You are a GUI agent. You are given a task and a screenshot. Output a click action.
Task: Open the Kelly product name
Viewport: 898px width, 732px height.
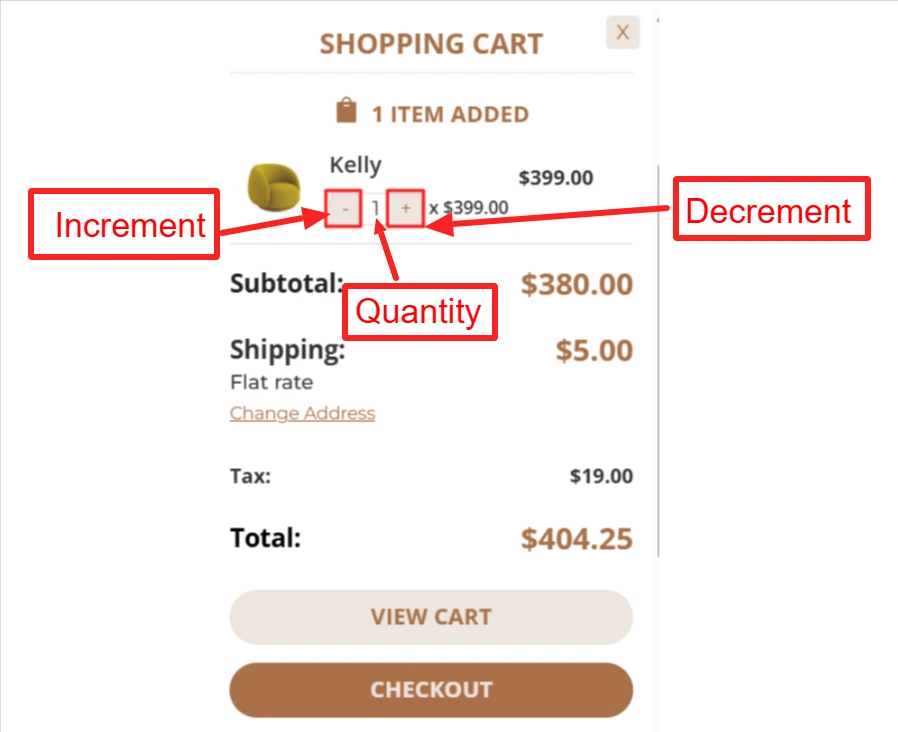tap(356, 166)
